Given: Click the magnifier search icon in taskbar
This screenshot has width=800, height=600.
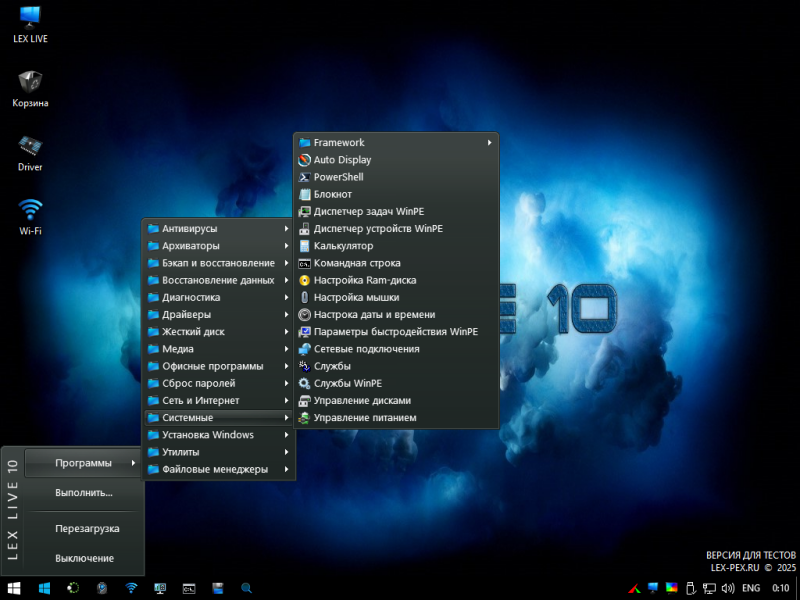Looking at the screenshot, I should (246, 588).
